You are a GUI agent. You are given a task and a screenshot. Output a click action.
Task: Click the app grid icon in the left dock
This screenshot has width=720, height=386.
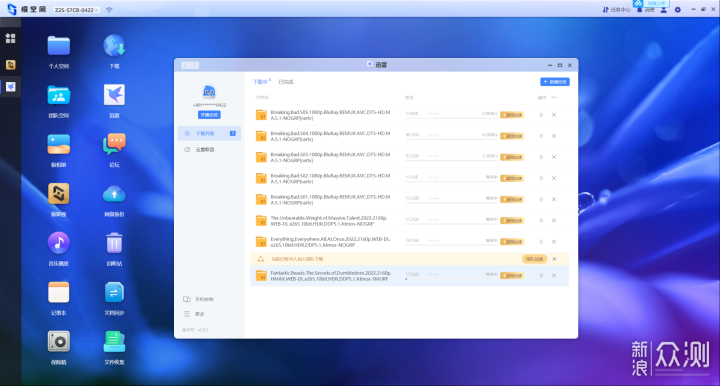[x=11, y=39]
